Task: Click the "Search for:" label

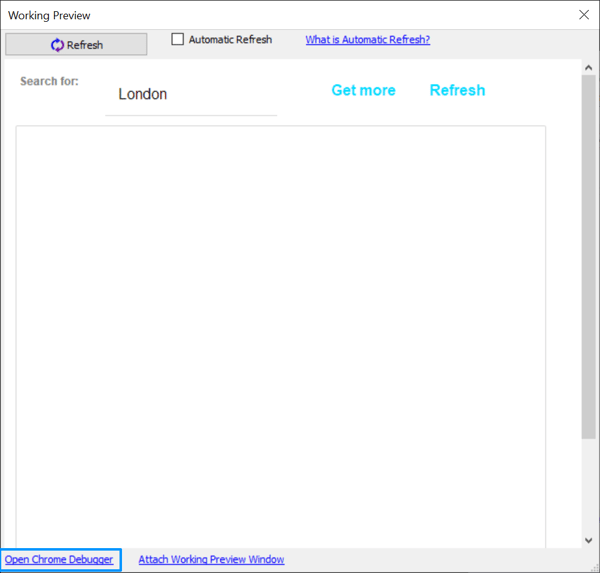Action: pos(49,81)
